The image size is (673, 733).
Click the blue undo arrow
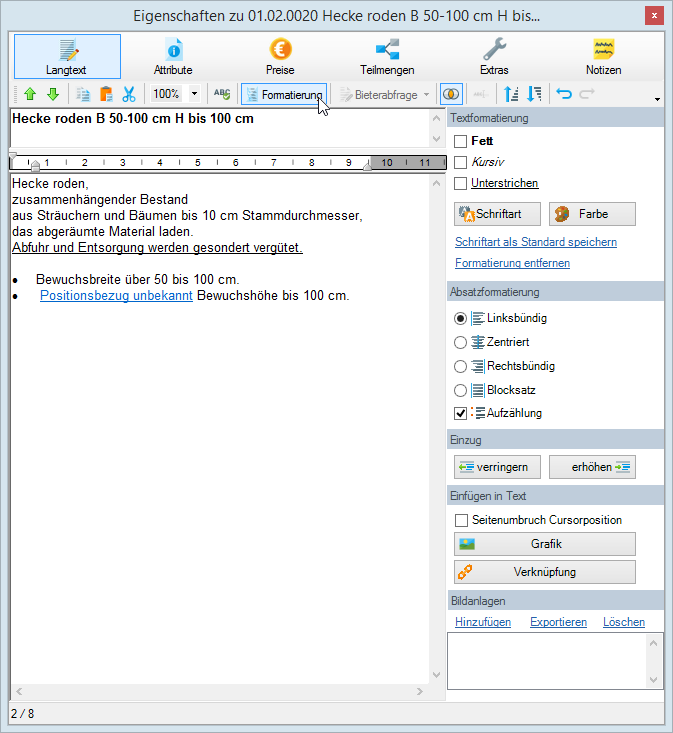pos(564,94)
